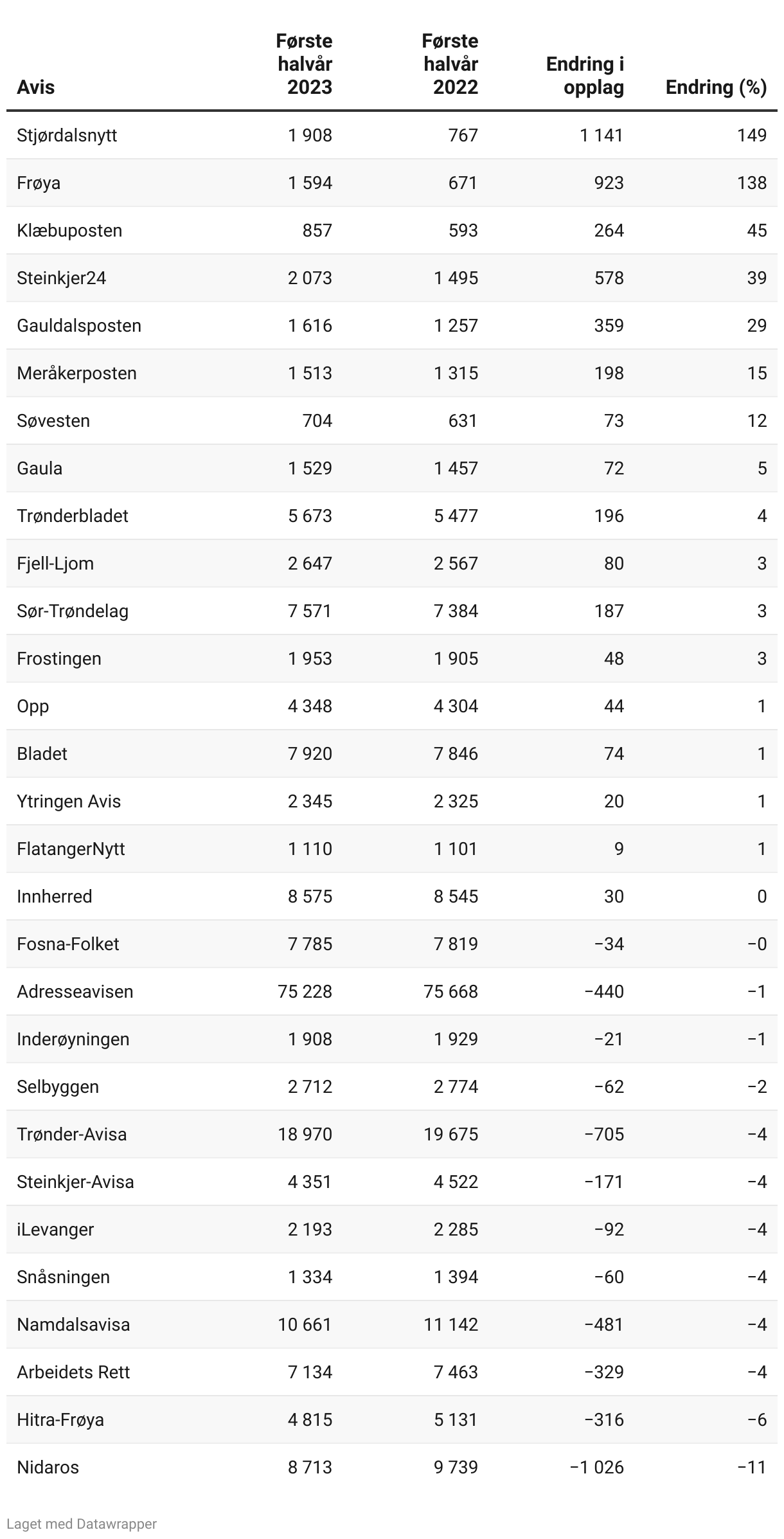Viewport: 784px width, 1539px height.
Task: Click the Endring i opplag header
Action: click(585, 76)
